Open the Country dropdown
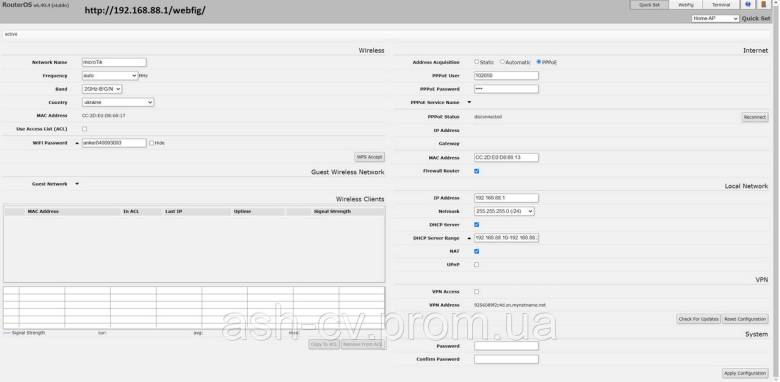Image resolution: width=780 pixels, height=382 pixels. pyautogui.click(x=117, y=102)
